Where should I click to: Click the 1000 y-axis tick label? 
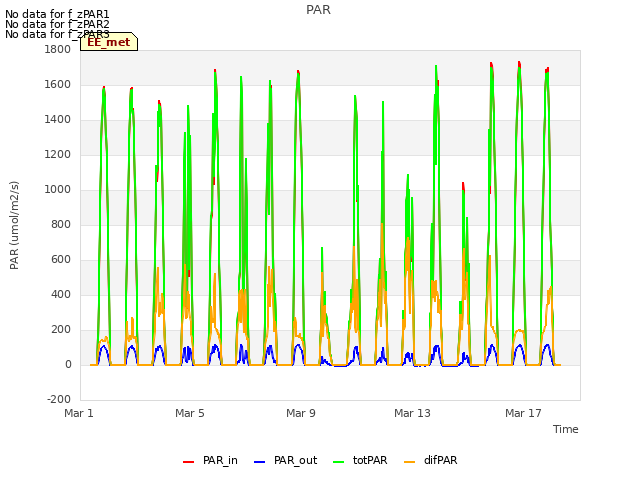[58, 189]
